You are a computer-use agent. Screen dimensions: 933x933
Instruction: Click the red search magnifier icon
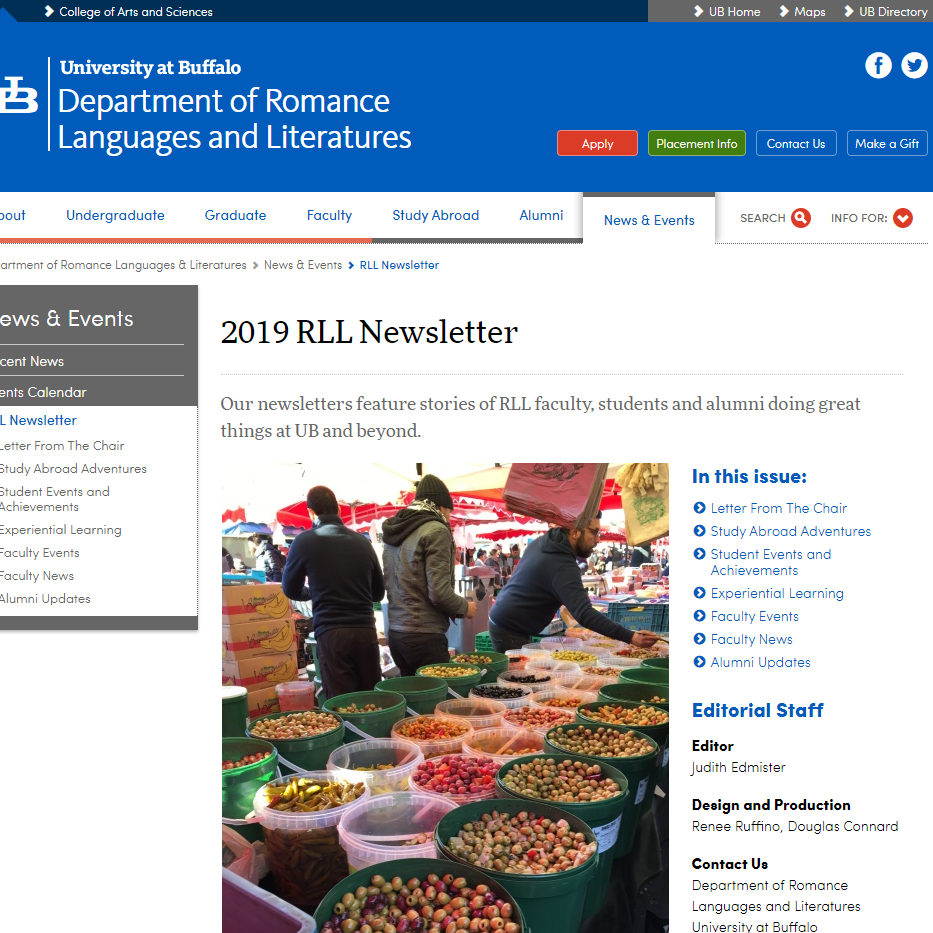click(801, 218)
